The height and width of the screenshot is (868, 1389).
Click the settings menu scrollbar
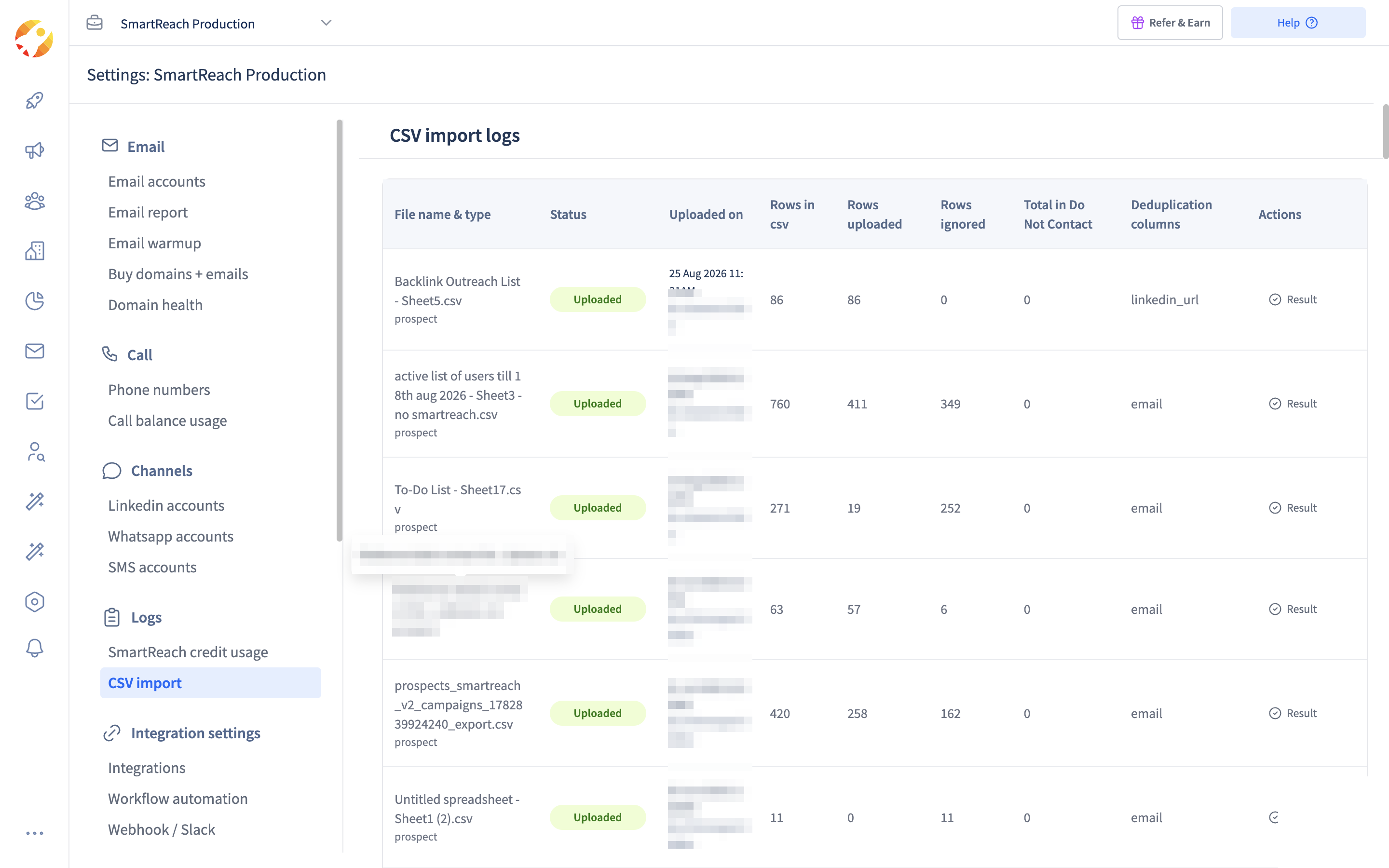339,330
